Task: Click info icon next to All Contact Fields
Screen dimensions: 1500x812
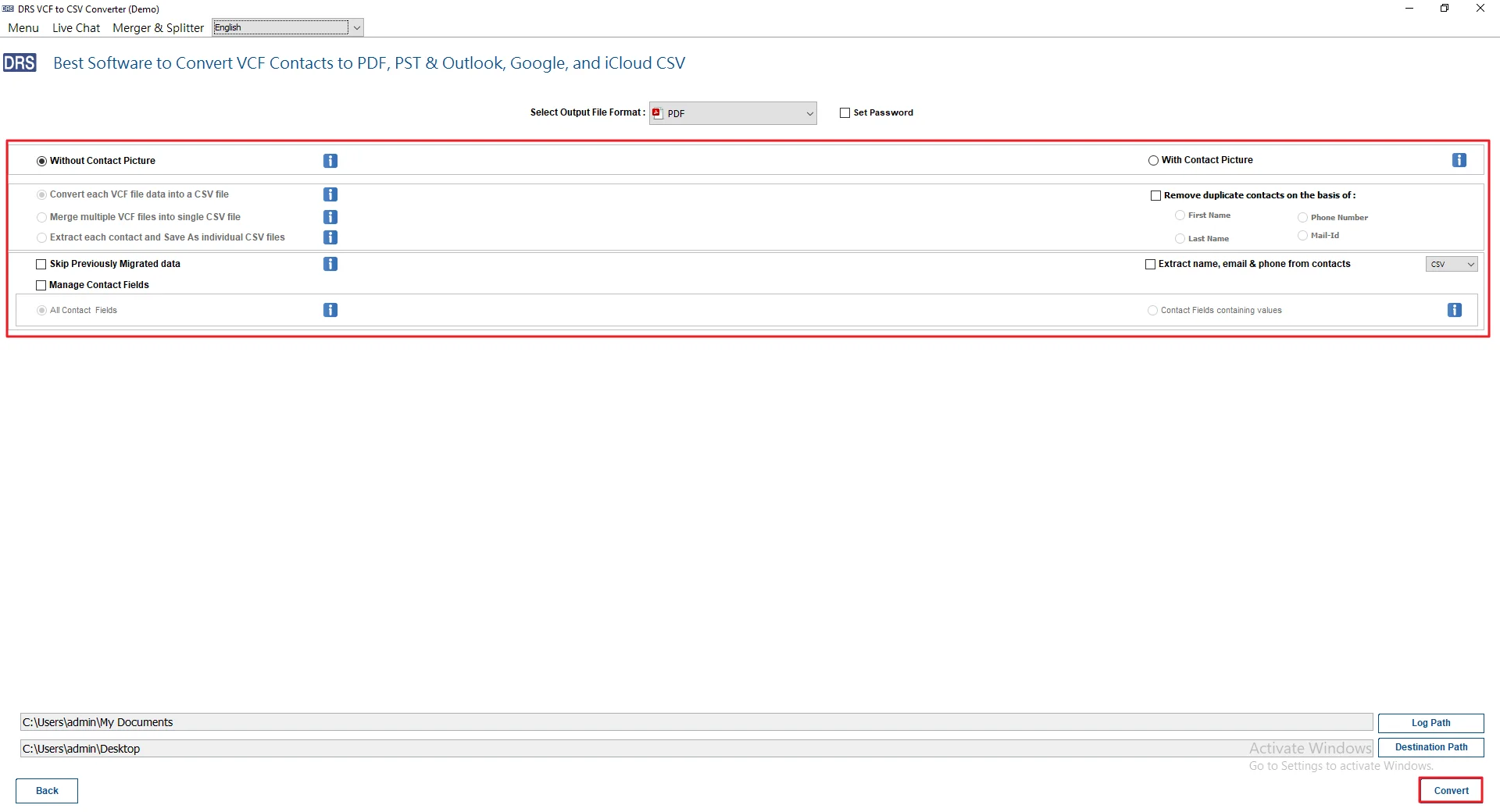Action: (330, 310)
